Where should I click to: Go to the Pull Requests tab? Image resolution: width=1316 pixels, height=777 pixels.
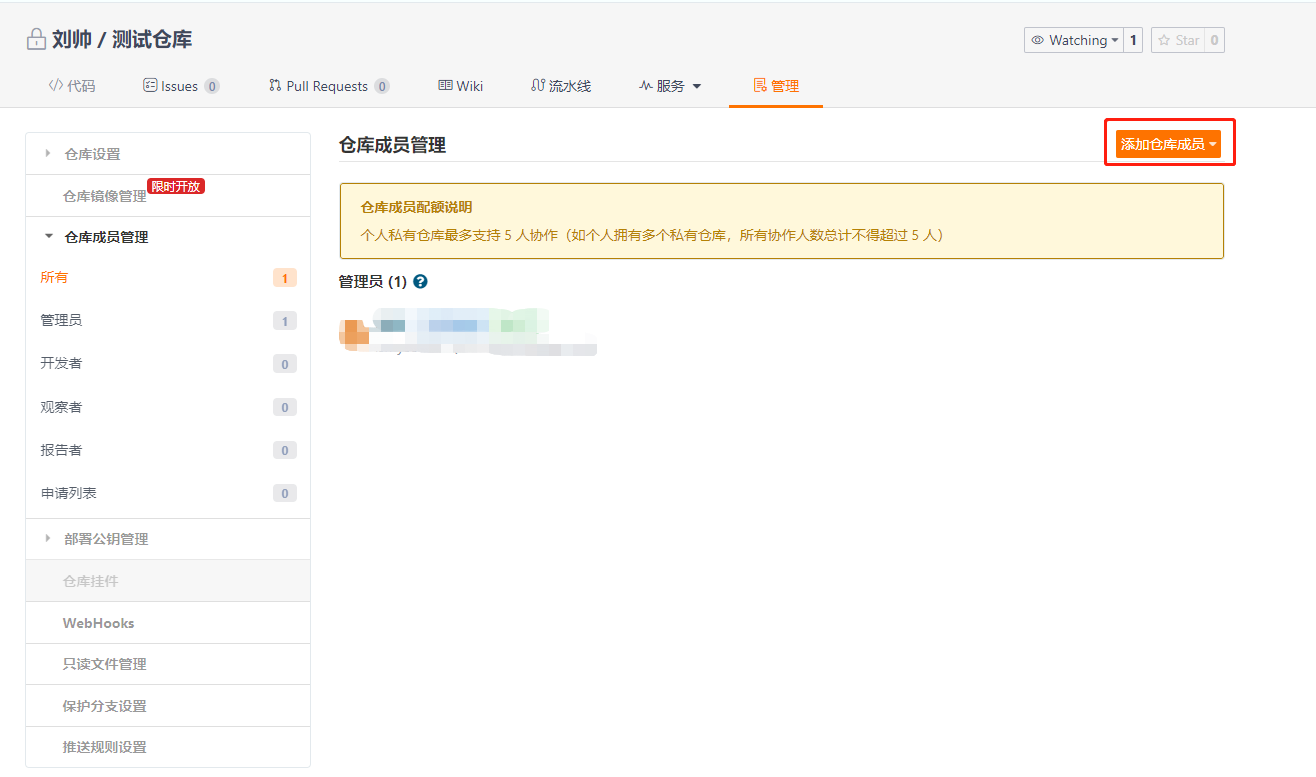(x=329, y=86)
